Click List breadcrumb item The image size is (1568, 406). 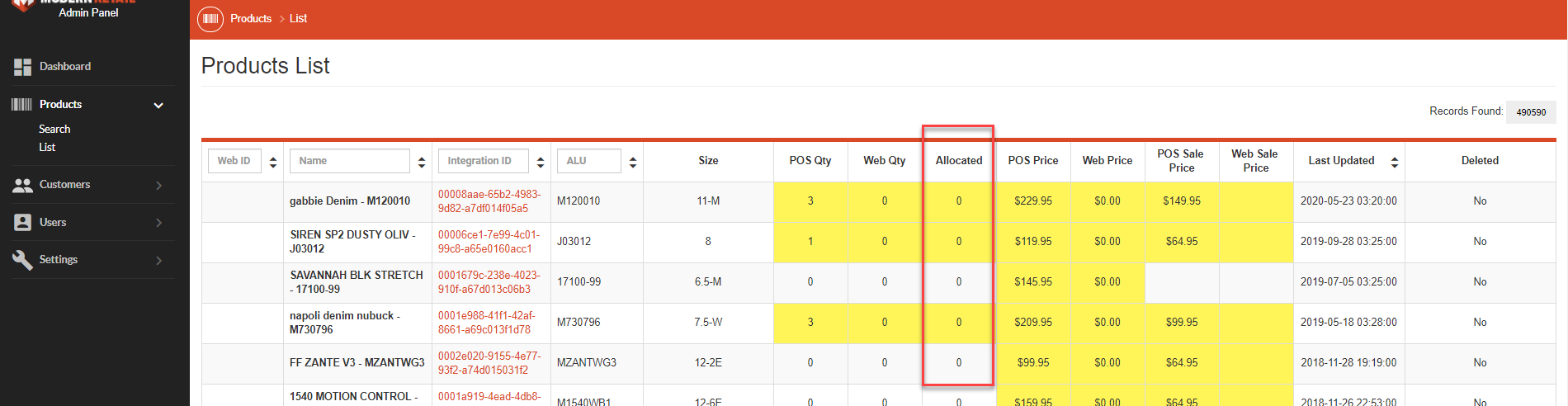tap(299, 18)
